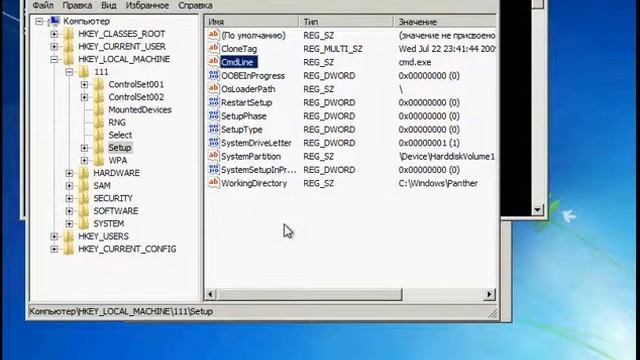
Task: Click the HKEY_CLASSES_ROOT folder icon
Action: (69, 34)
